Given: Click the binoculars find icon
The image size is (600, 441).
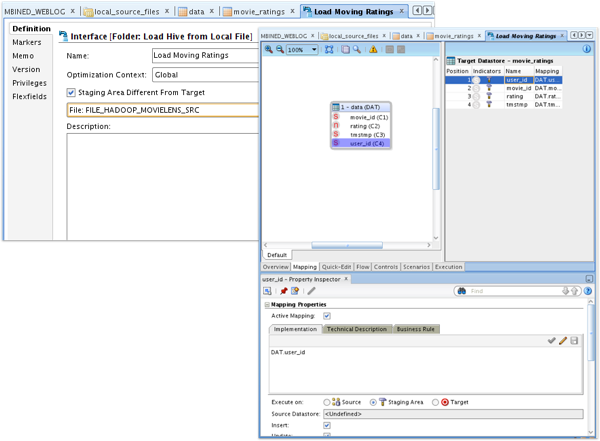Looking at the screenshot, I should point(462,291).
